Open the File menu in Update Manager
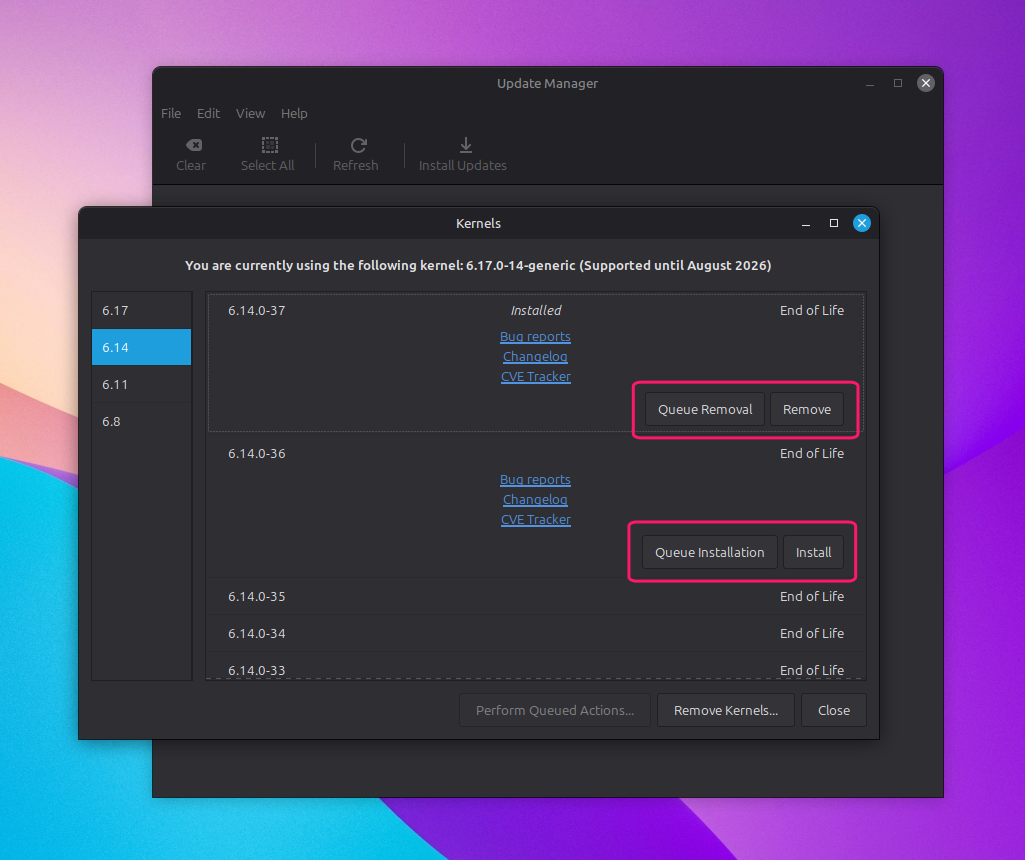This screenshot has width=1025, height=860. [171, 113]
